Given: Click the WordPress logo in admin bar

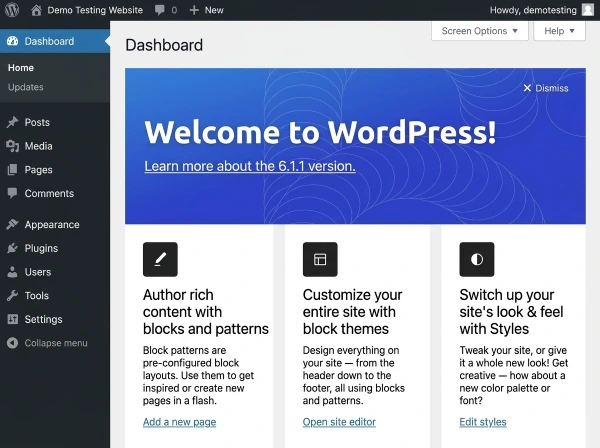Looking at the screenshot, I should (12, 10).
